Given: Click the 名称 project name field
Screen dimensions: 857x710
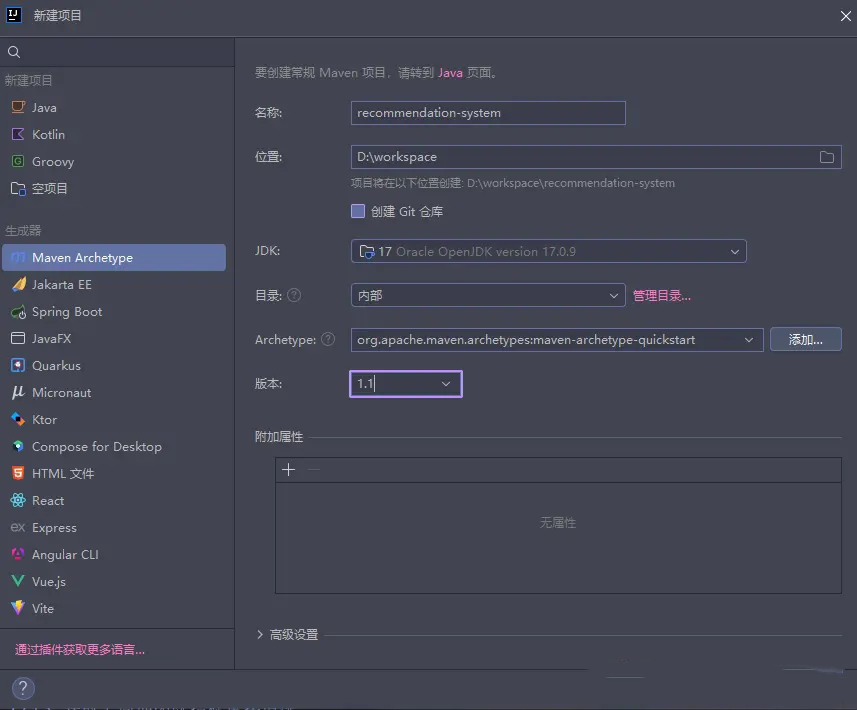Looking at the screenshot, I should pyautogui.click(x=488, y=113).
